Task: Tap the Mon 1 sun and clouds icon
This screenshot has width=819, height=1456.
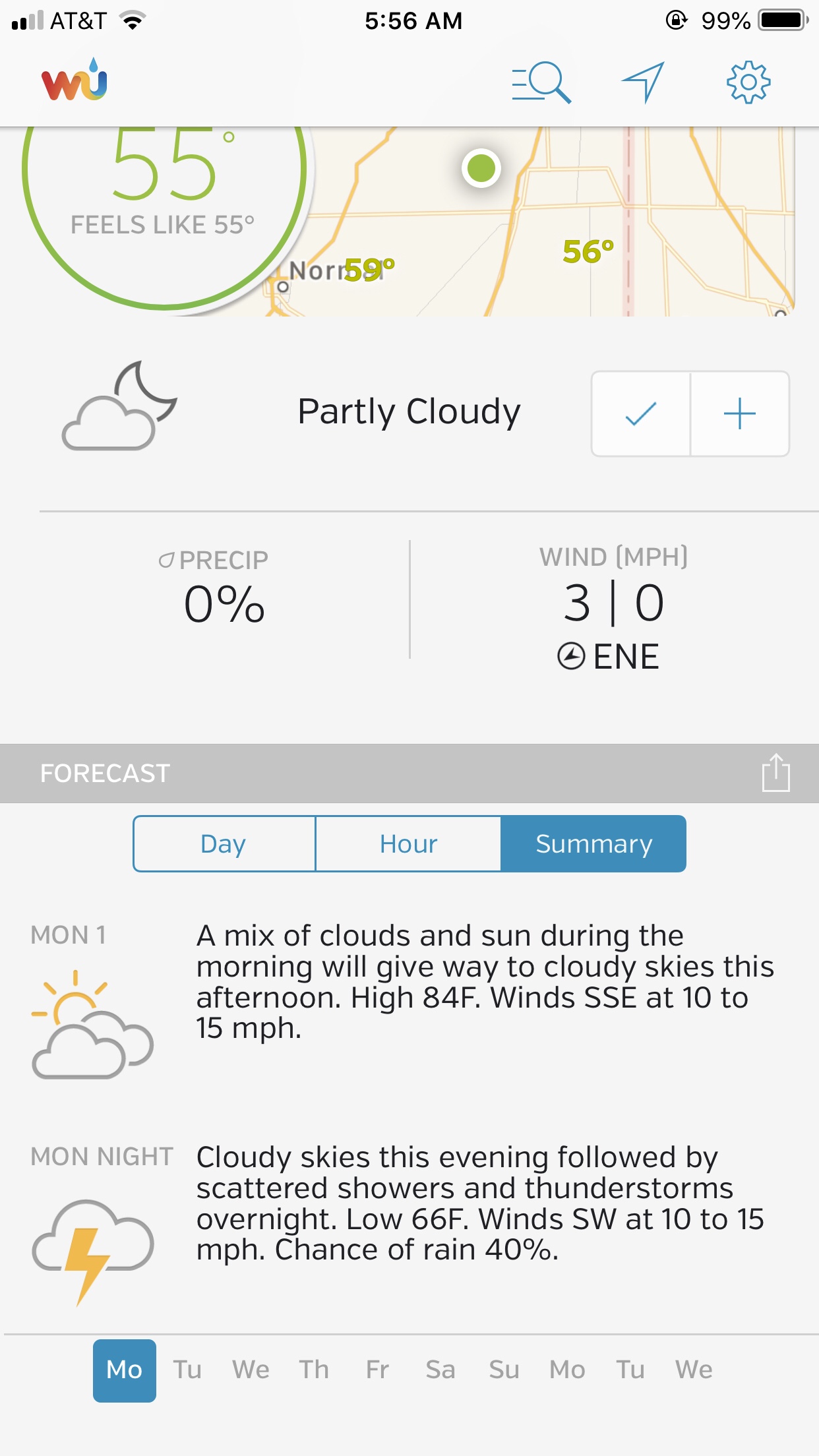Action: 92,1023
